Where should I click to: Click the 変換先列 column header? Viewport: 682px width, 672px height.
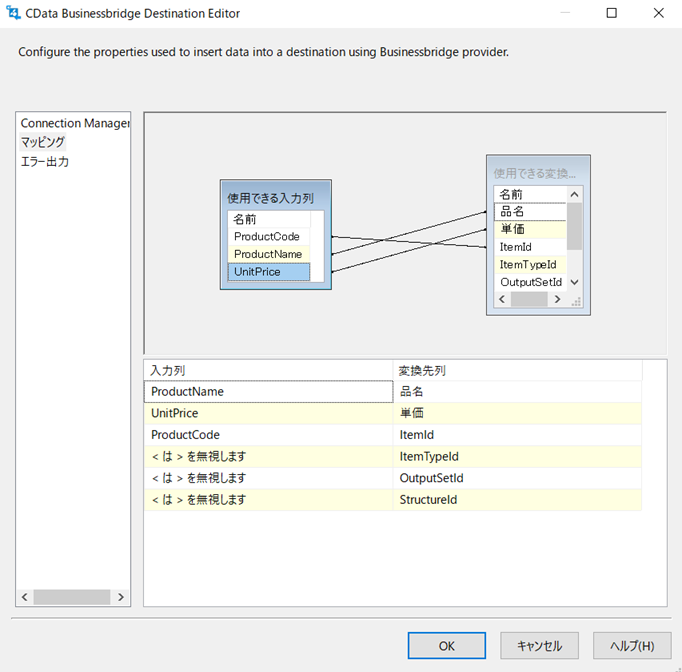[x=518, y=371]
